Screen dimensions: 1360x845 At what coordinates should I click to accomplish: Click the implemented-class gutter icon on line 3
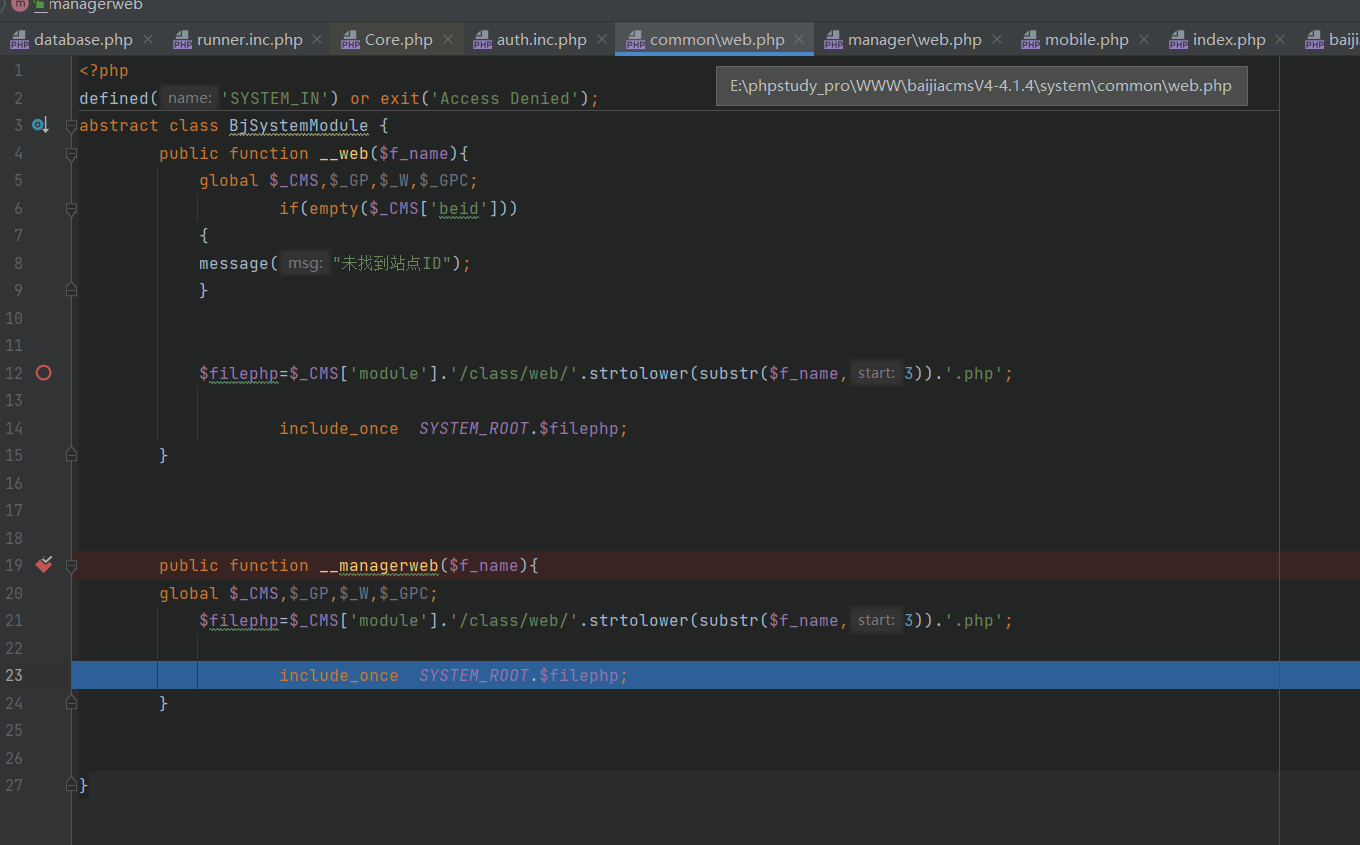click(40, 125)
